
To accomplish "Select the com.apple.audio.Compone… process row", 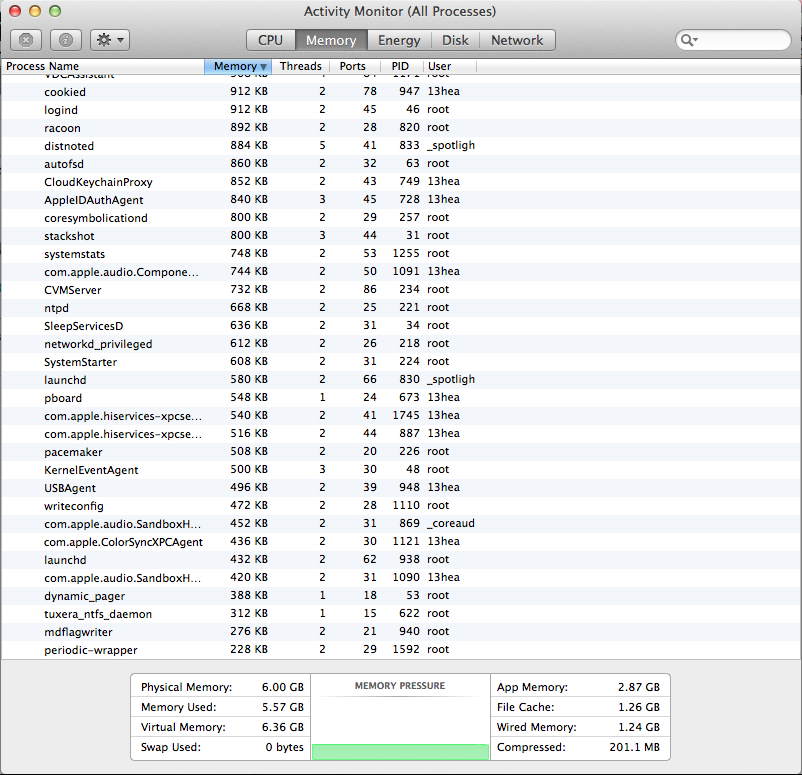I will [x=401, y=272].
